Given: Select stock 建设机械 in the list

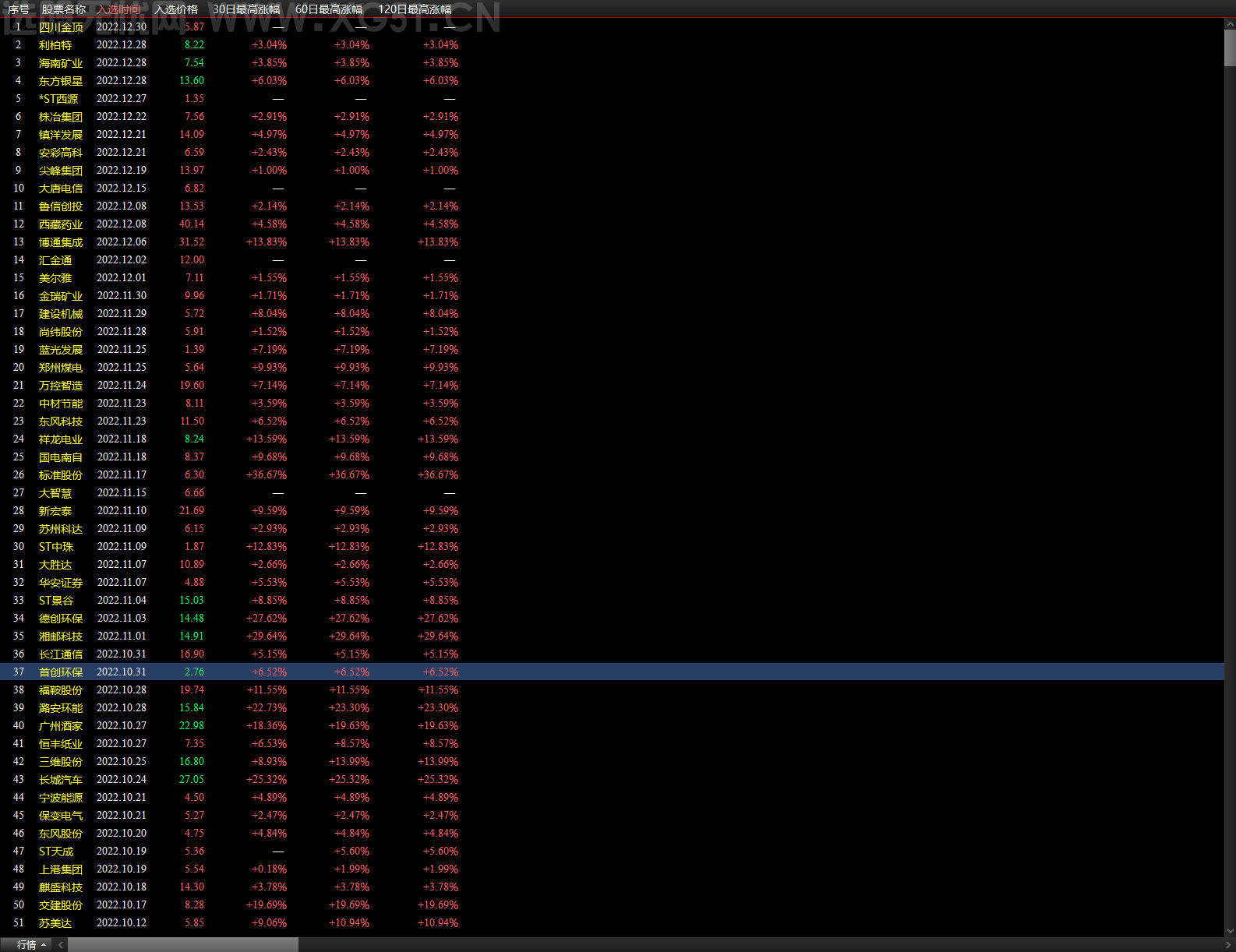Looking at the screenshot, I should point(61,314).
